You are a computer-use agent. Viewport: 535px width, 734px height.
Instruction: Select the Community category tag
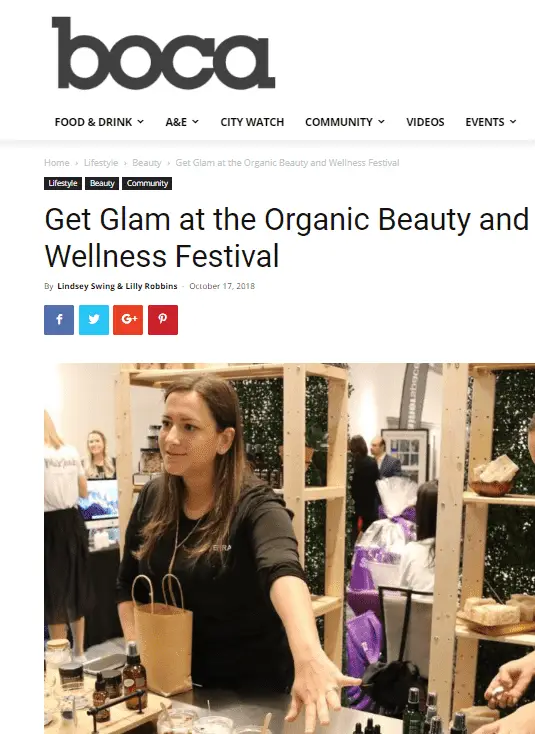pos(147,183)
